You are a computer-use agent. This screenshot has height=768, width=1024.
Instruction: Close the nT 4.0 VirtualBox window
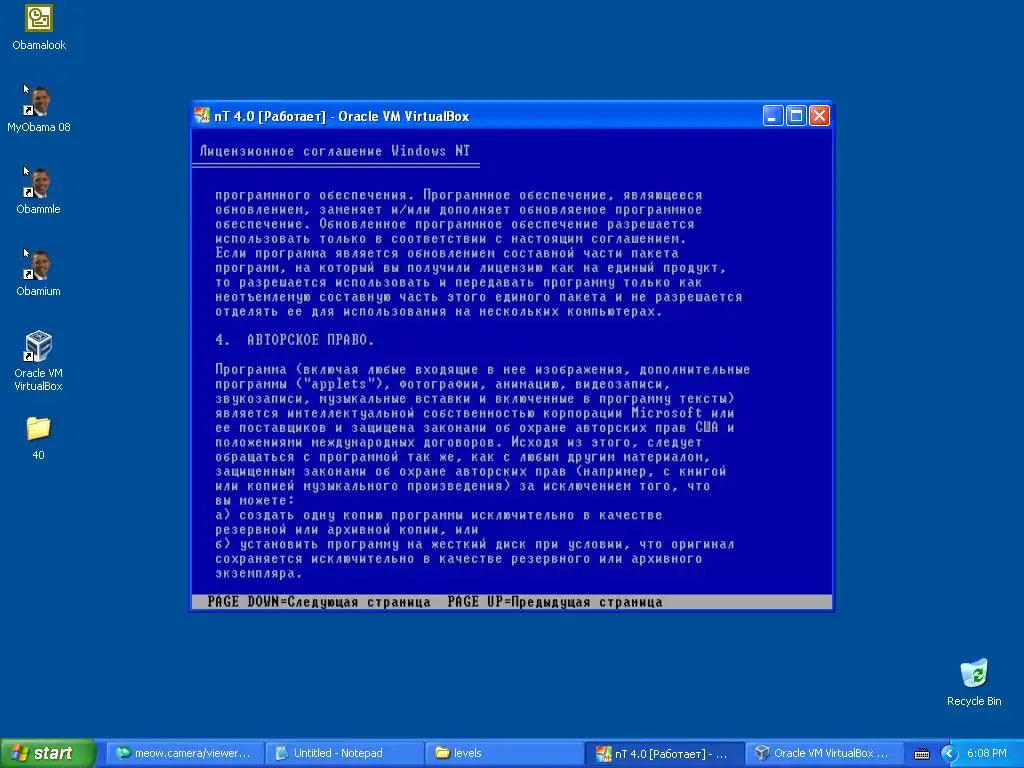click(x=820, y=116)
